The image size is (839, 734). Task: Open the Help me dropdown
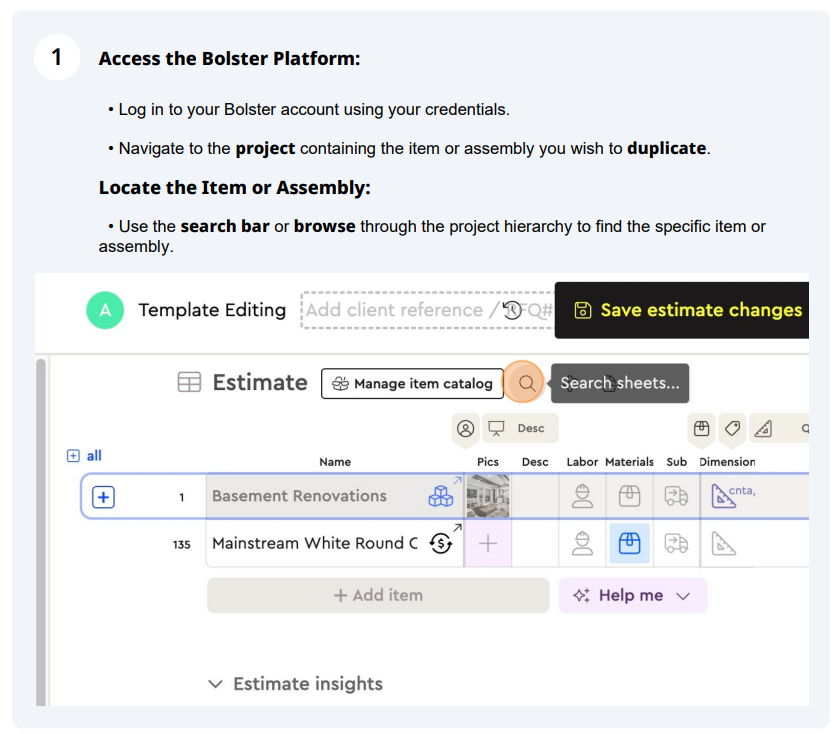pyautogui.click(x=633, y=595)
